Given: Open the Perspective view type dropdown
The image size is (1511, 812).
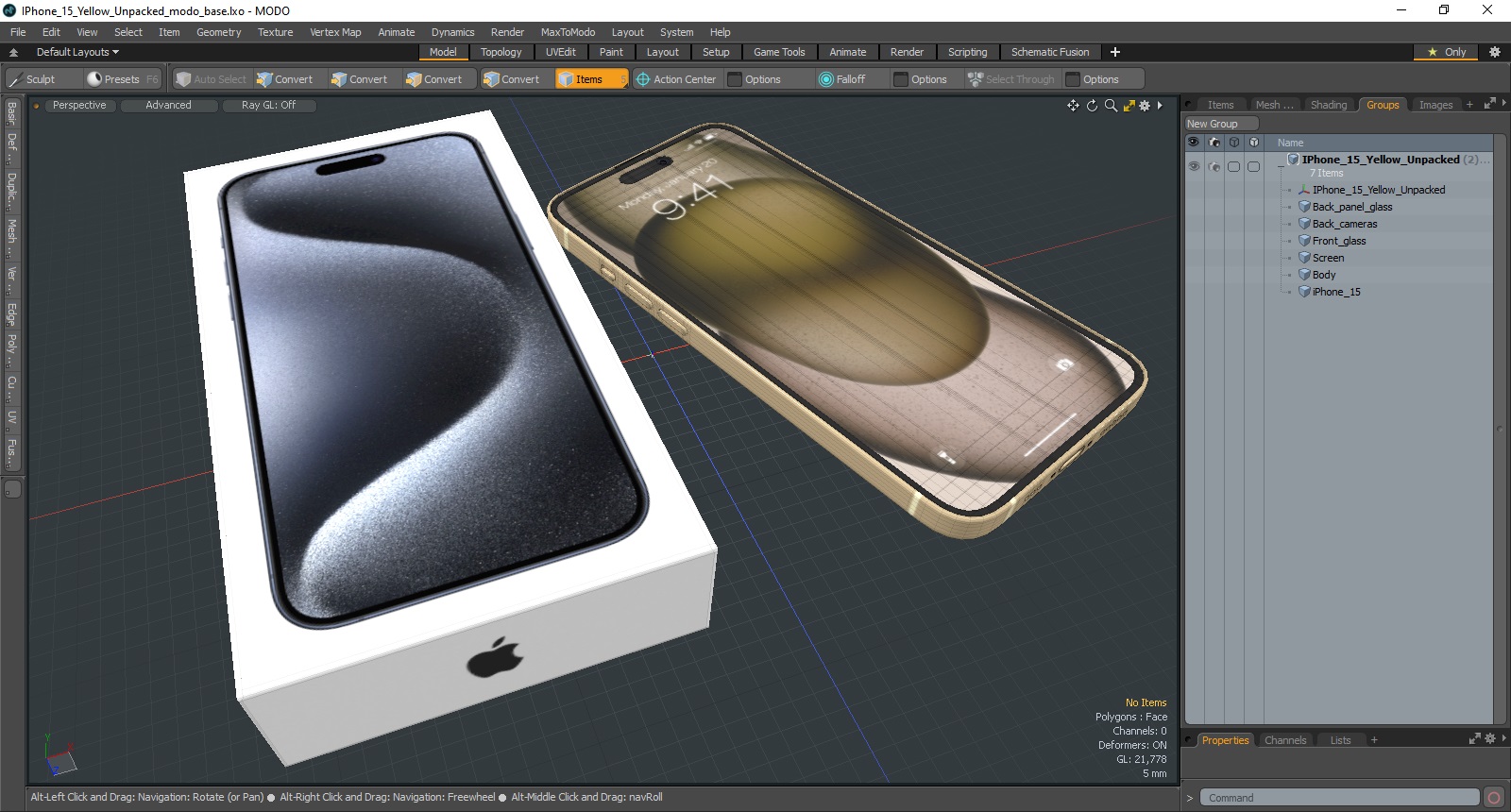Looking at the screenshot, I should [x=79, y=106].
